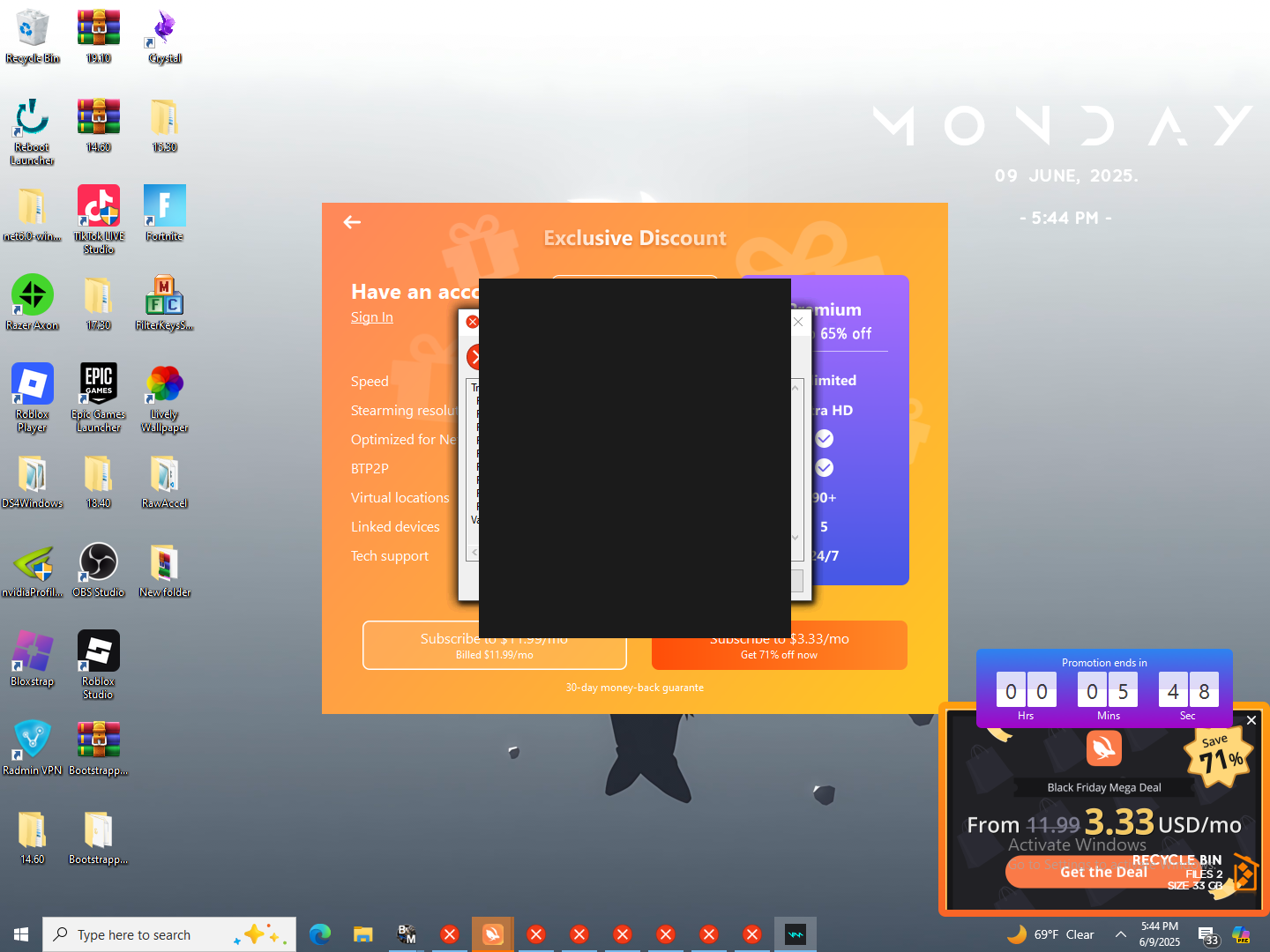Close the error dialog with its X

tap(798, 322)
